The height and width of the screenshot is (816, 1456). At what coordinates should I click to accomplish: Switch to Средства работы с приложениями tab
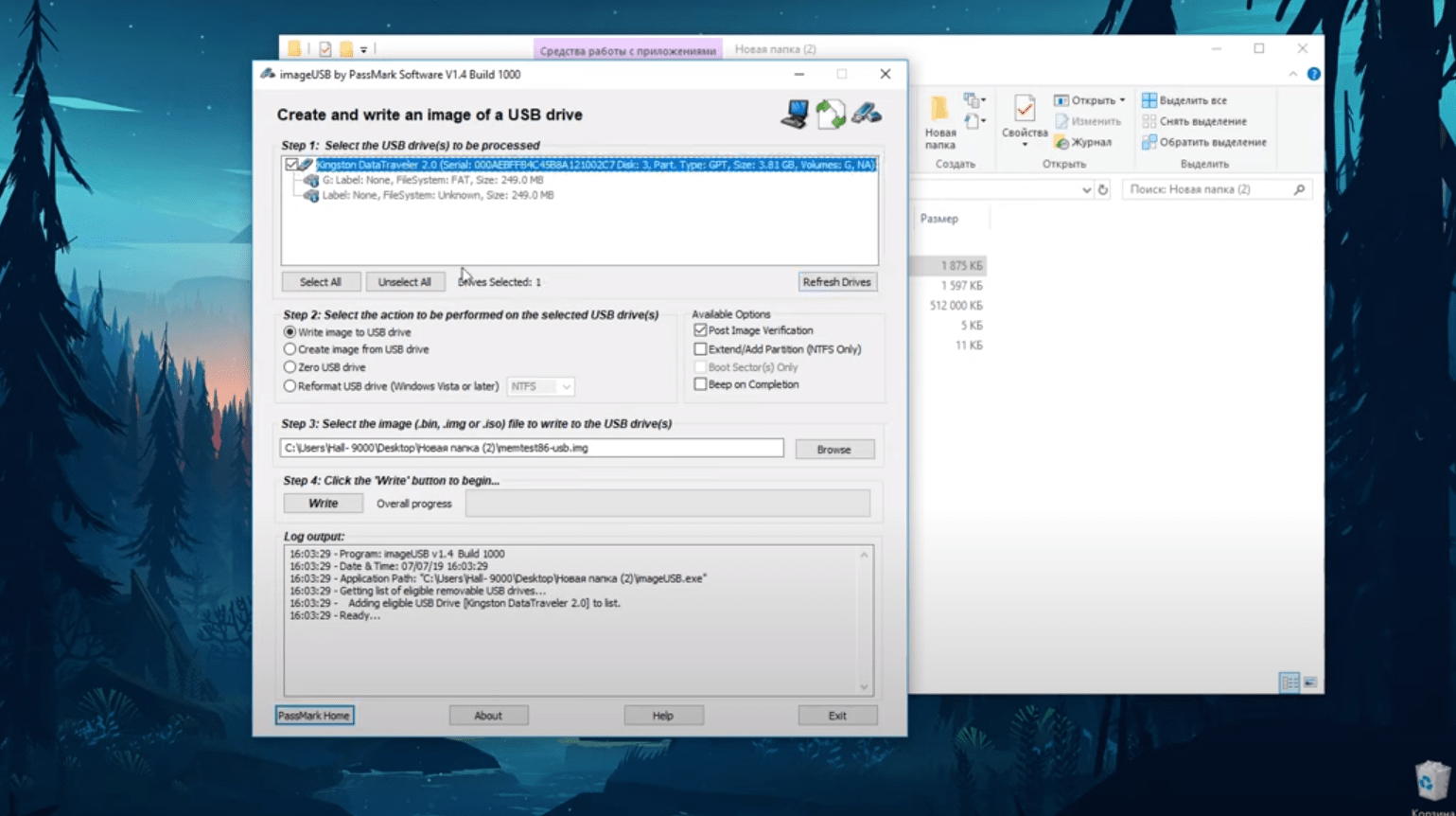coord(627,50)
